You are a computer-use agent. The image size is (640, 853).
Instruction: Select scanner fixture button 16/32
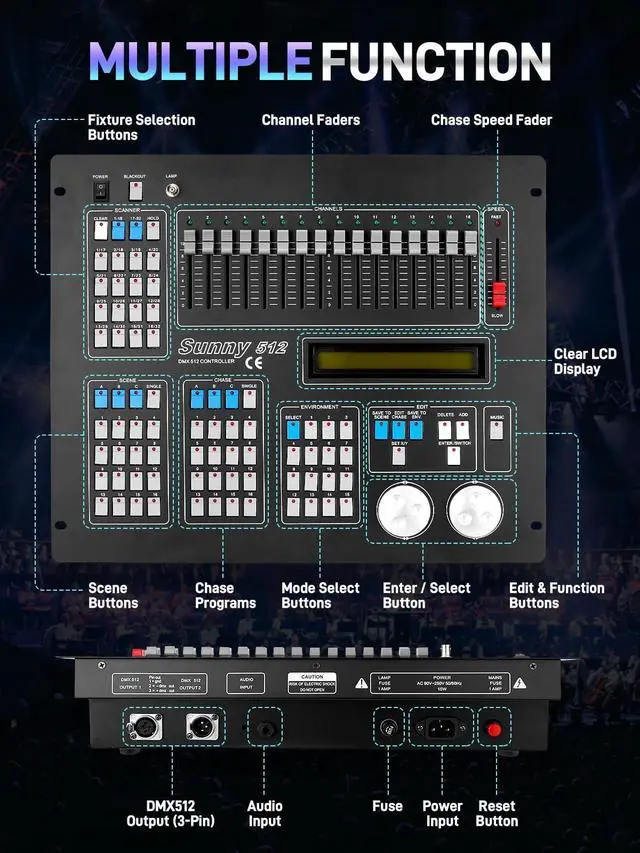click(x=153, y=338)
